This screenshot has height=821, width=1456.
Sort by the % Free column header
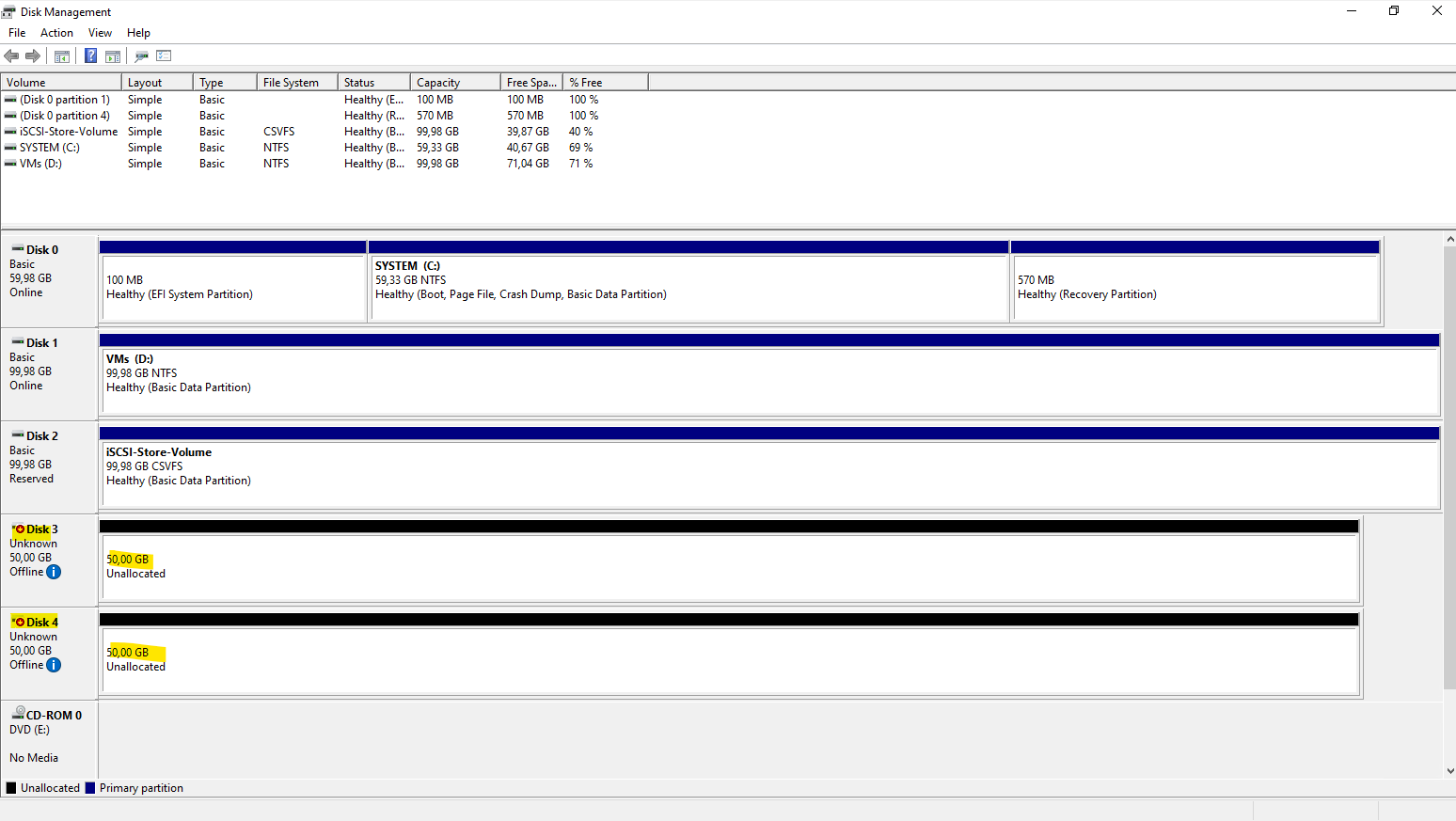[606, 83]
